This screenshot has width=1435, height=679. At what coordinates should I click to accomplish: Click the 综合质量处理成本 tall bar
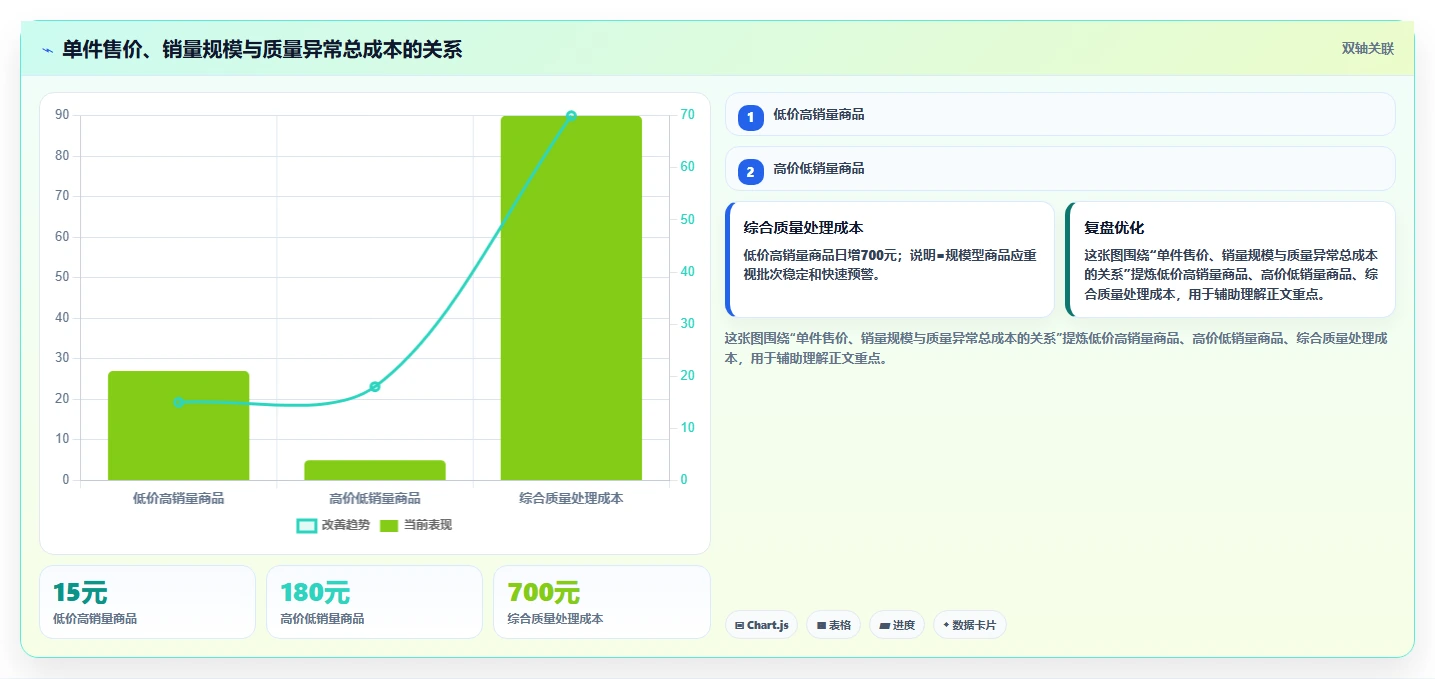click(x=571, y=298)
